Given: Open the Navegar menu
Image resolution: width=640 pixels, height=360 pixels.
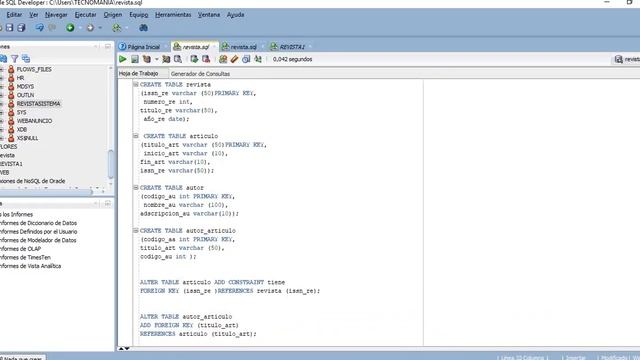Looking at the screenshot, I should 56,15.
